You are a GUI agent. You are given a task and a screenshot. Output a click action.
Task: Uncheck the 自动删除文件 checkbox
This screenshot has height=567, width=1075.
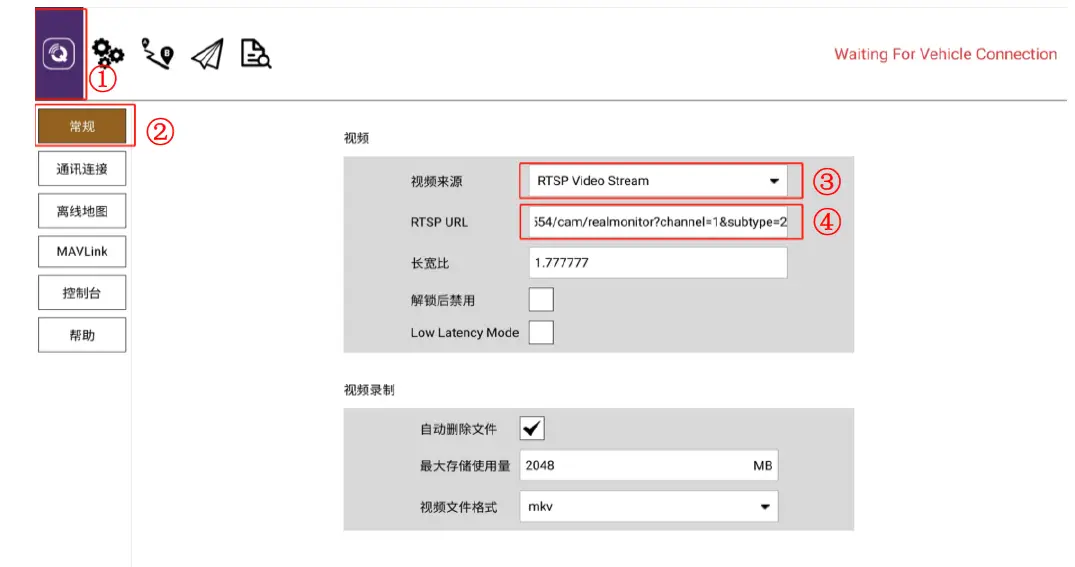tap(532, 429)
